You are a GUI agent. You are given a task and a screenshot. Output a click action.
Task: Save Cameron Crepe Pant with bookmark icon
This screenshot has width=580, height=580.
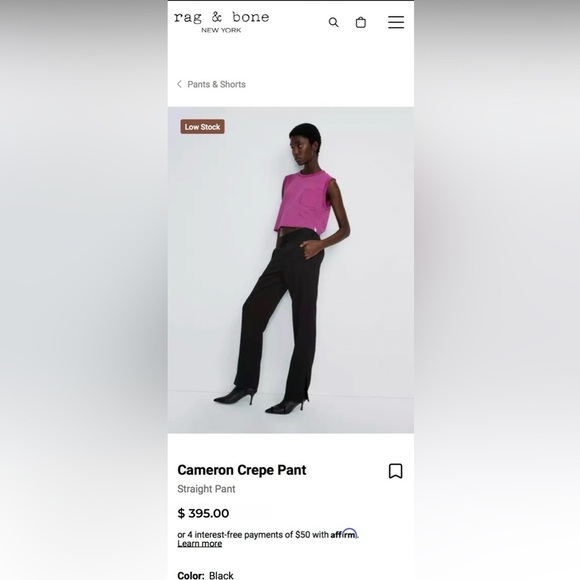(395, 471)
